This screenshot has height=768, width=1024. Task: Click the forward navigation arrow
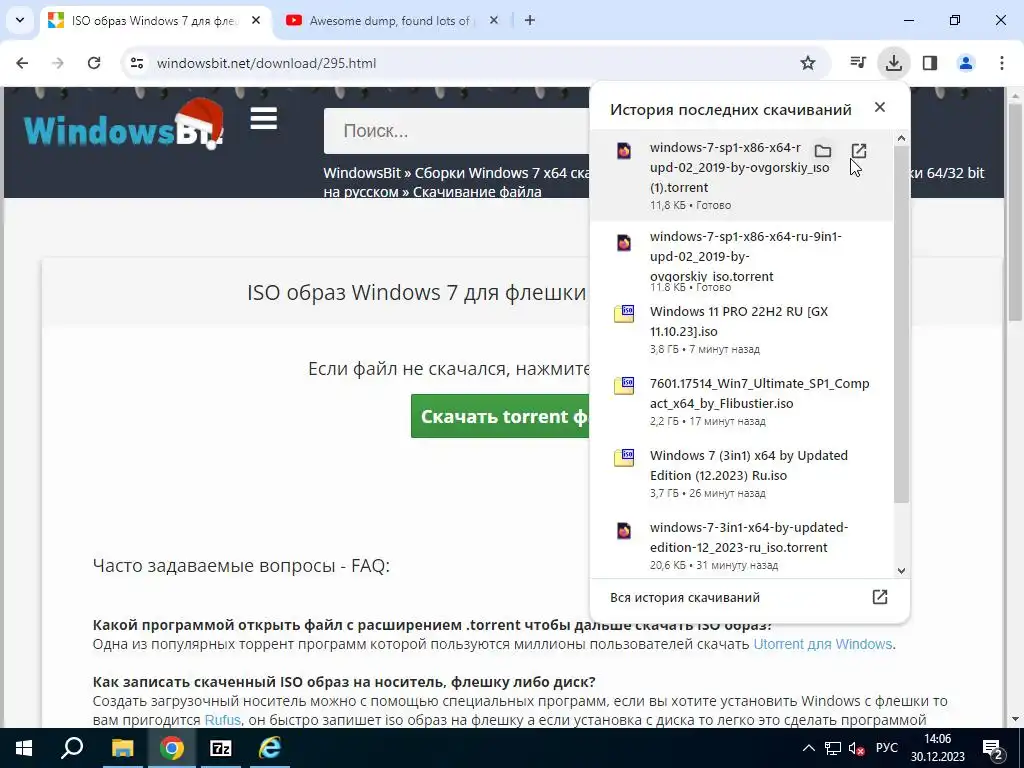click(x=58, y=63)
